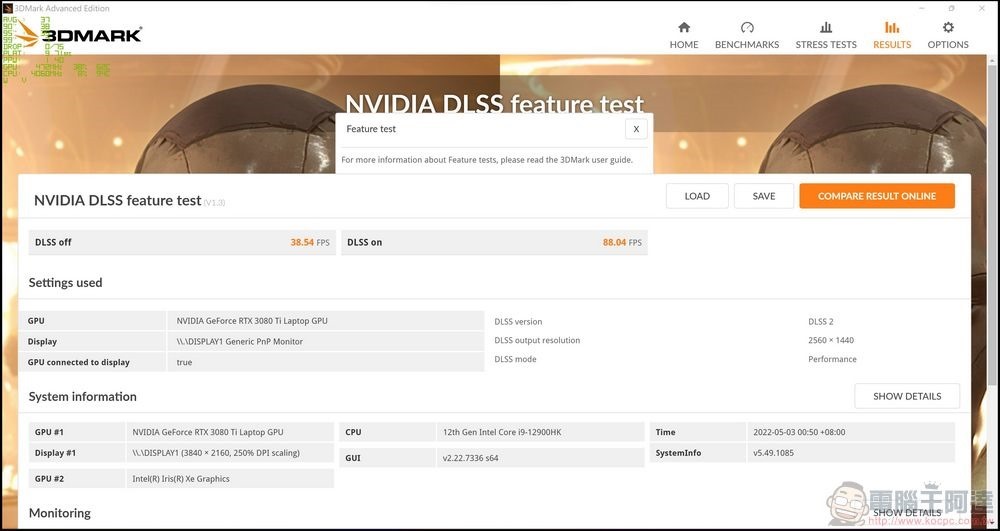Load a saved result file
This screenshot has height=531, width=1000.
697,196
